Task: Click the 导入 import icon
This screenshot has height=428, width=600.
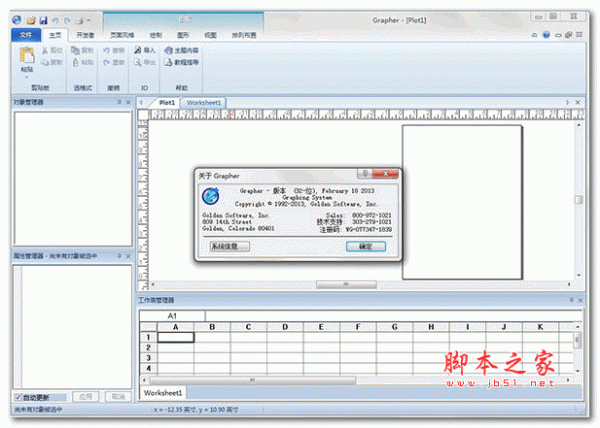Action: 138,50
